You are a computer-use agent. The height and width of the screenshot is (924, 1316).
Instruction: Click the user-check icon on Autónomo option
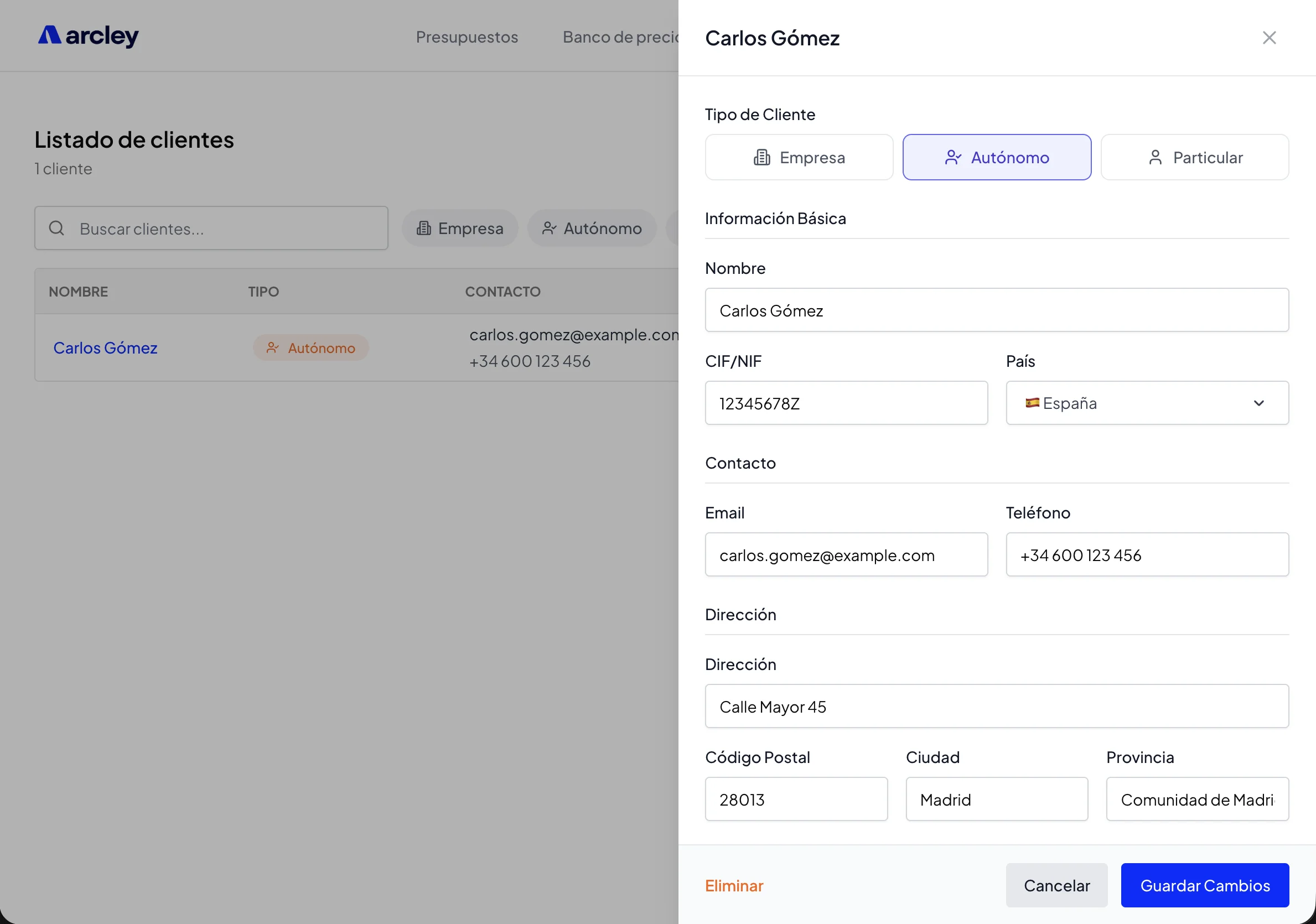tap(952, 157)
